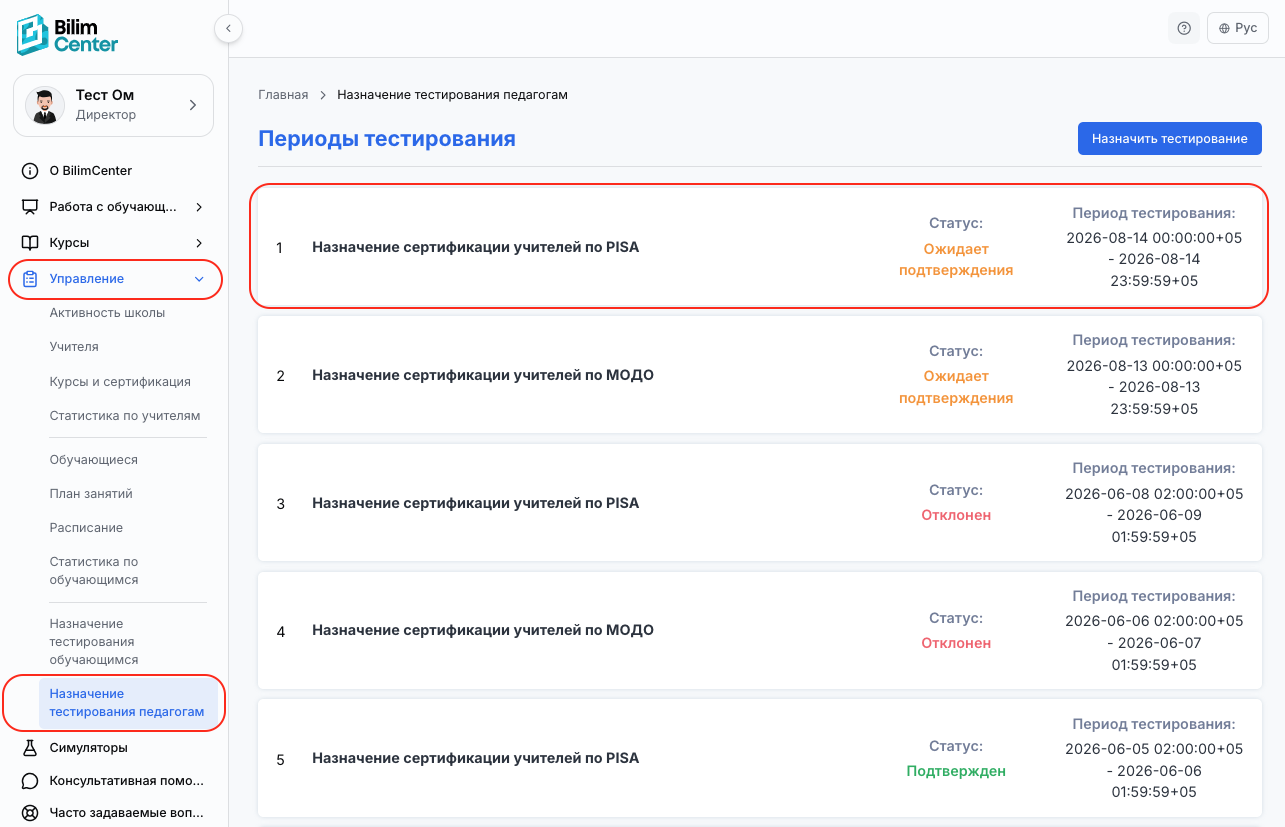Expand the Работа с обучающимися chevron
The width and height of the screenshot is (1285, 827).
(199, 207)
